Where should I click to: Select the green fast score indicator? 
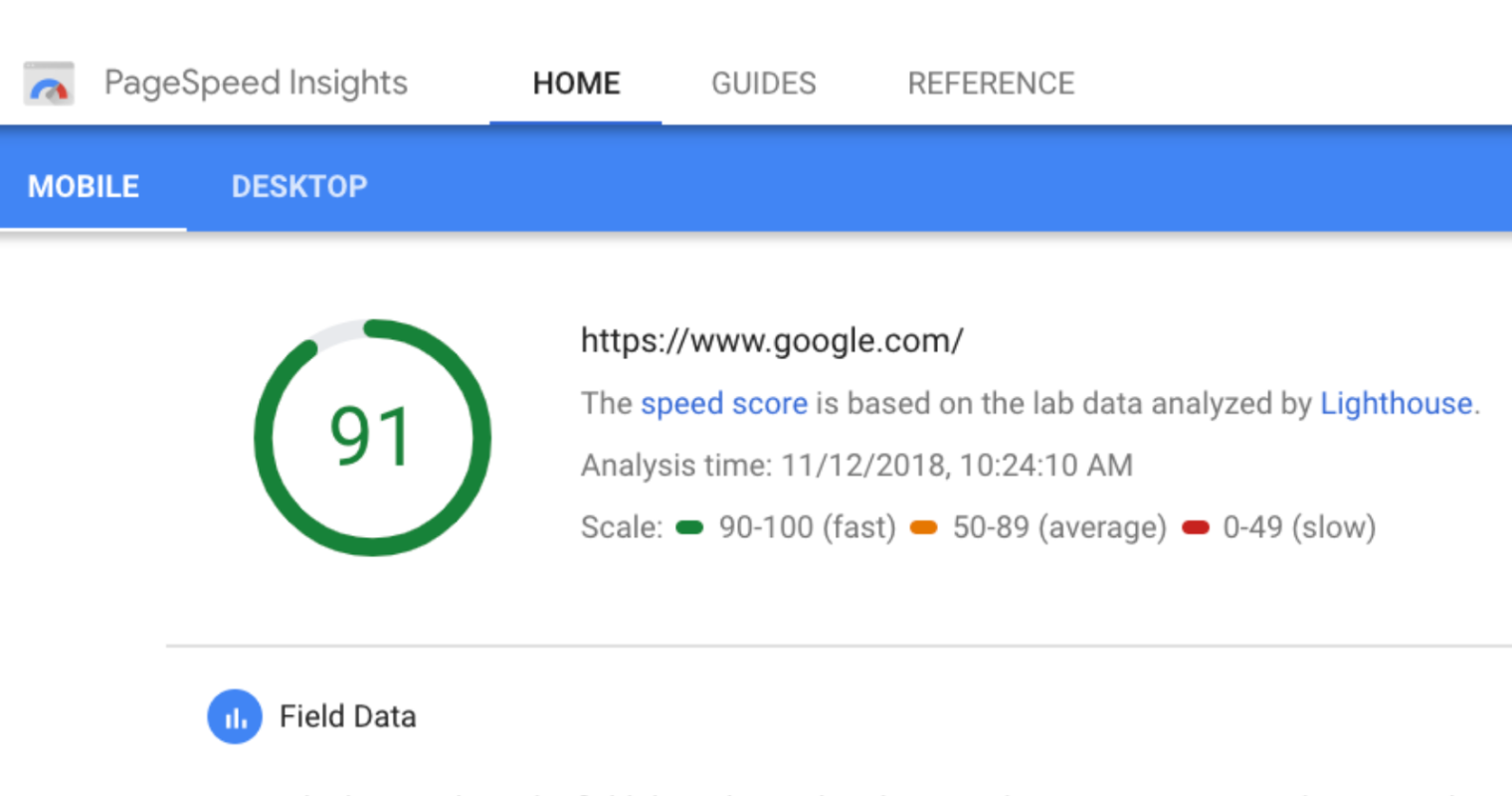(x=687, y=527)
